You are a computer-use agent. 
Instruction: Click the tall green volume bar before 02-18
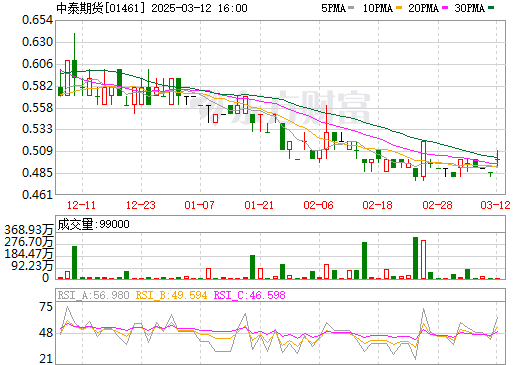[364, 260]
